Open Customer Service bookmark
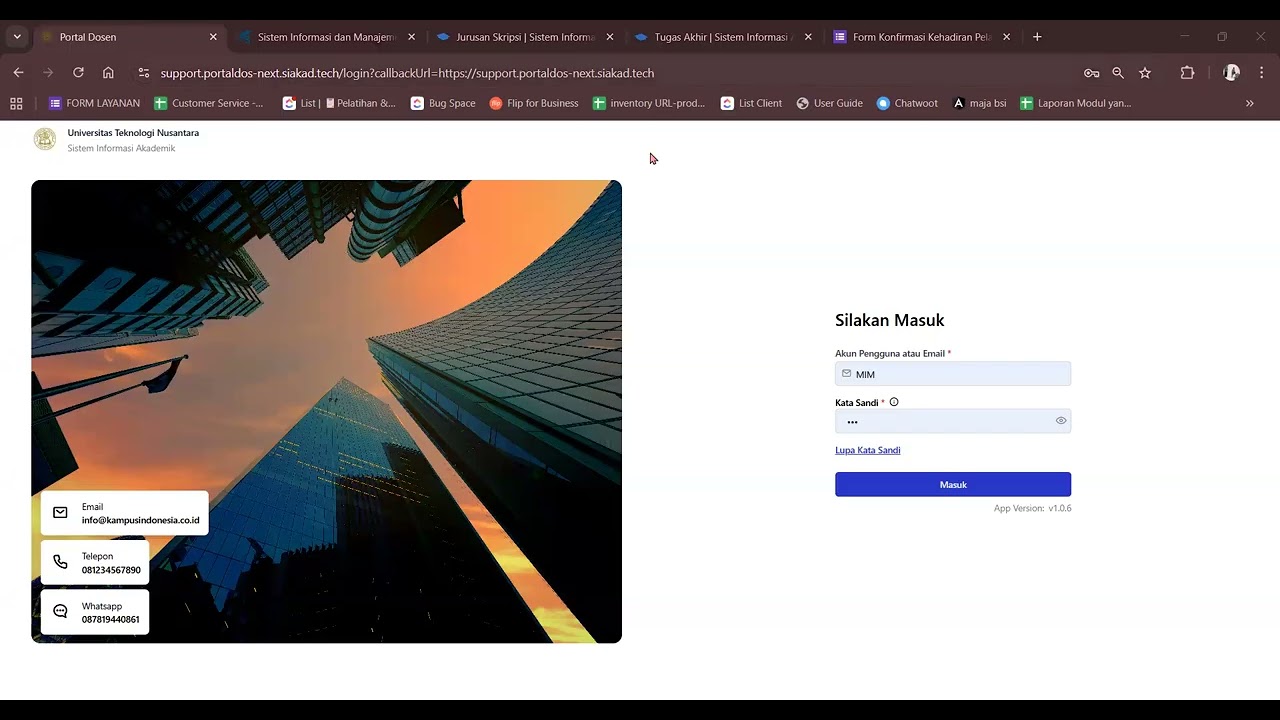The height and width of the screenshot is (720, 1280). click(209, 103)
